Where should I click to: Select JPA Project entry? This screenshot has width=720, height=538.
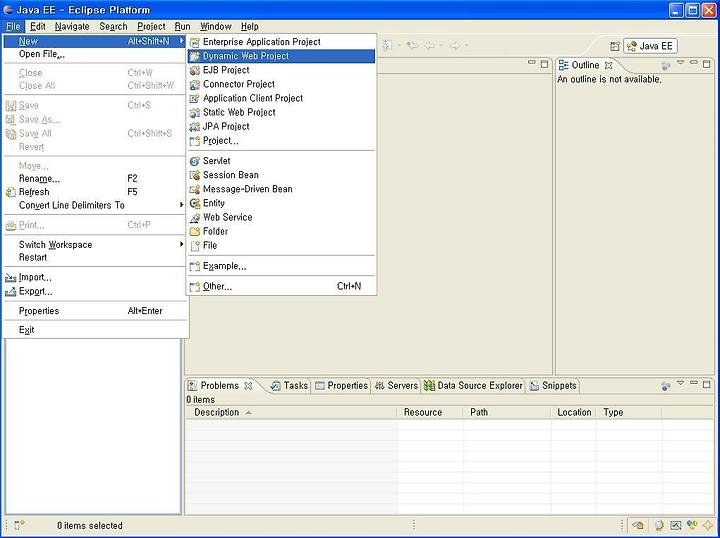281,127
